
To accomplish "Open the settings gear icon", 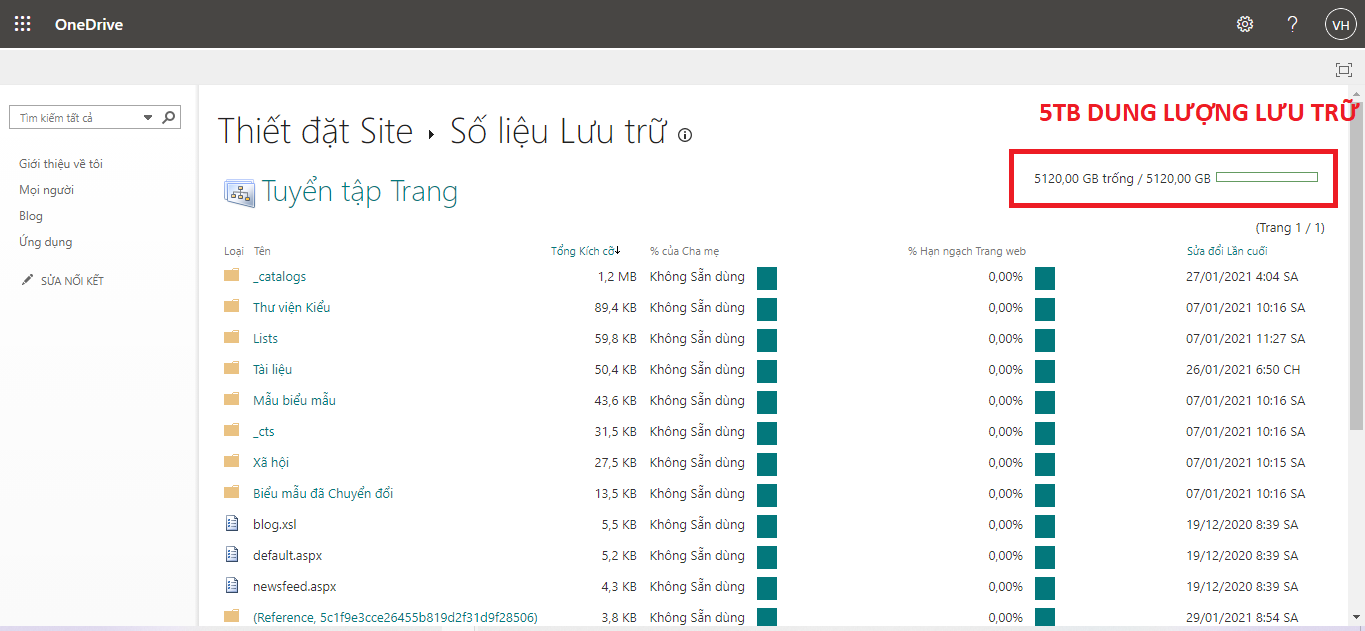I will point(1245,24).
